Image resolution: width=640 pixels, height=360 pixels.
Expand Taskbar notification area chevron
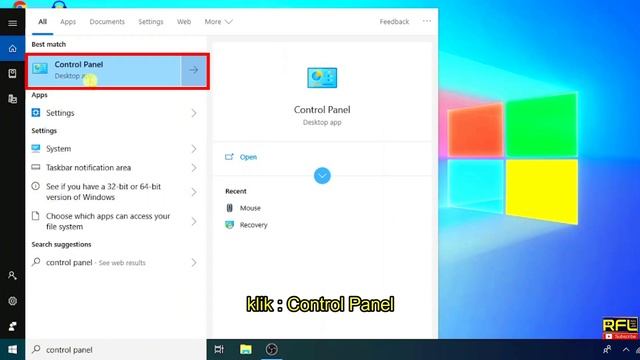point(194,168)
